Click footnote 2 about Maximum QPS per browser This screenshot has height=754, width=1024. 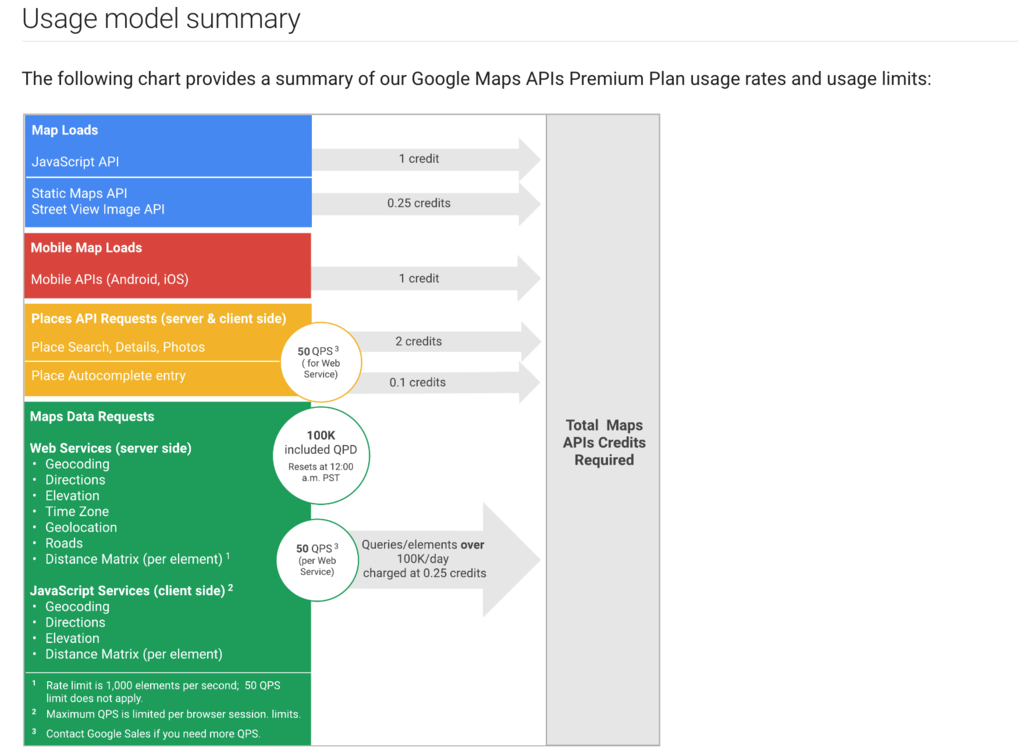(x=173, y=714)
